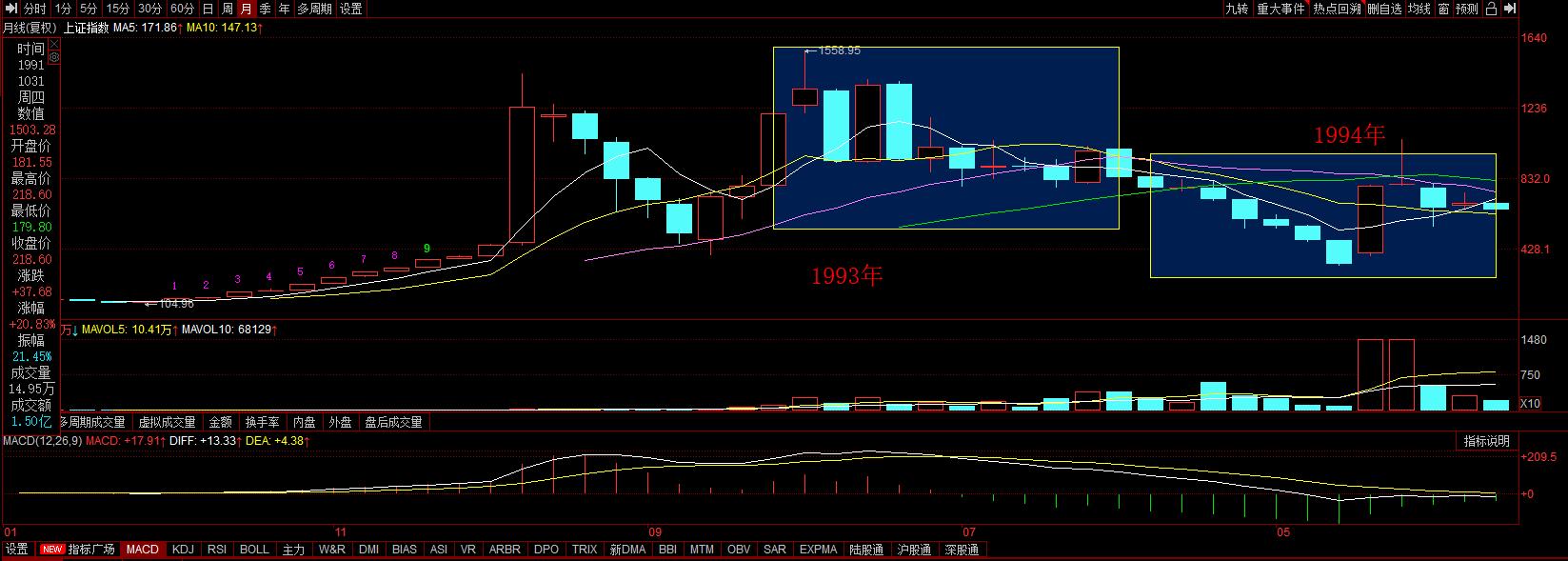Select the ARBR indicator tab
Image resolution: width=1568 pixels, height=561 pixels.
click(x=505, y=550)
